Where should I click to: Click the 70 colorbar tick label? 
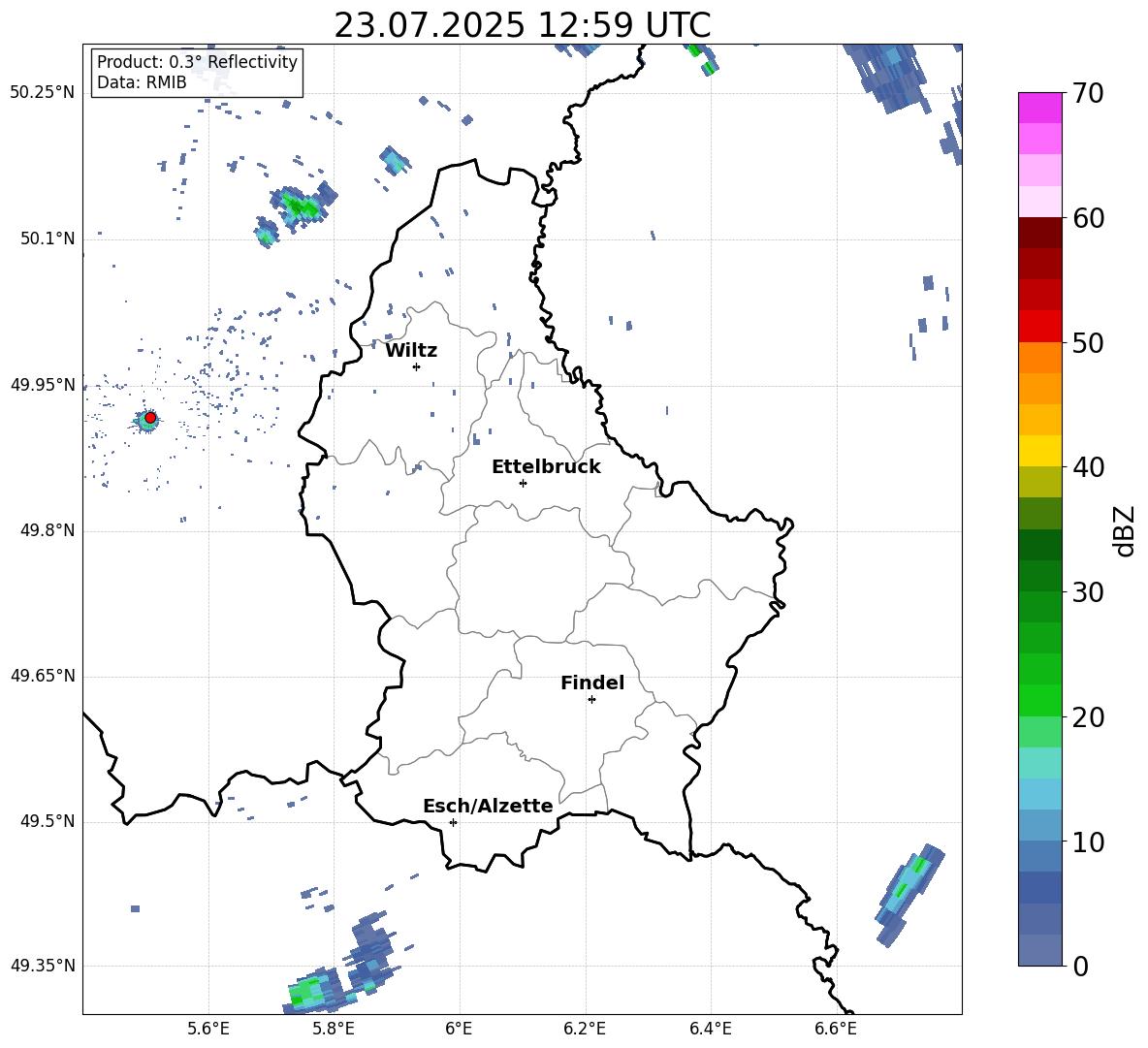(x=1090, y=93)
